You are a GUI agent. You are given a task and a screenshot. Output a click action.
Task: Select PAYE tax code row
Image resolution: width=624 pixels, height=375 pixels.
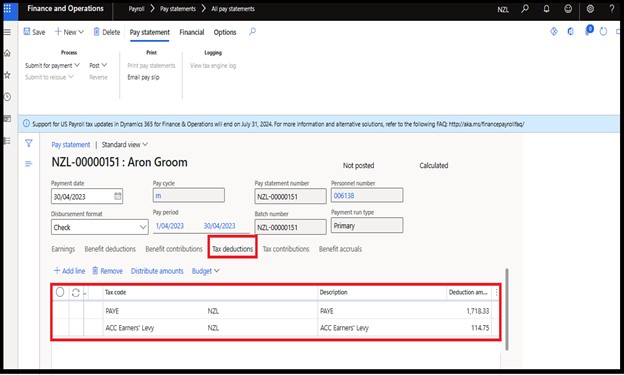pyautogui.click(x=275, y=311)
